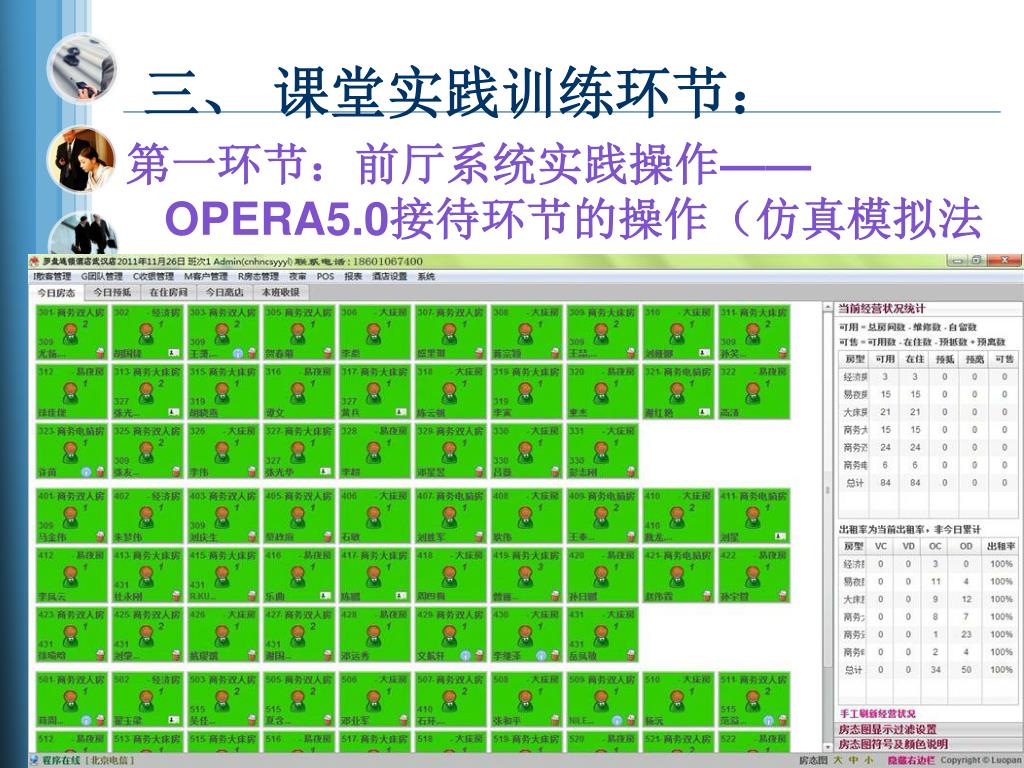This screenshot has width=1024, height=768.
Task: Click the 在住 column header
Action: 915,359
